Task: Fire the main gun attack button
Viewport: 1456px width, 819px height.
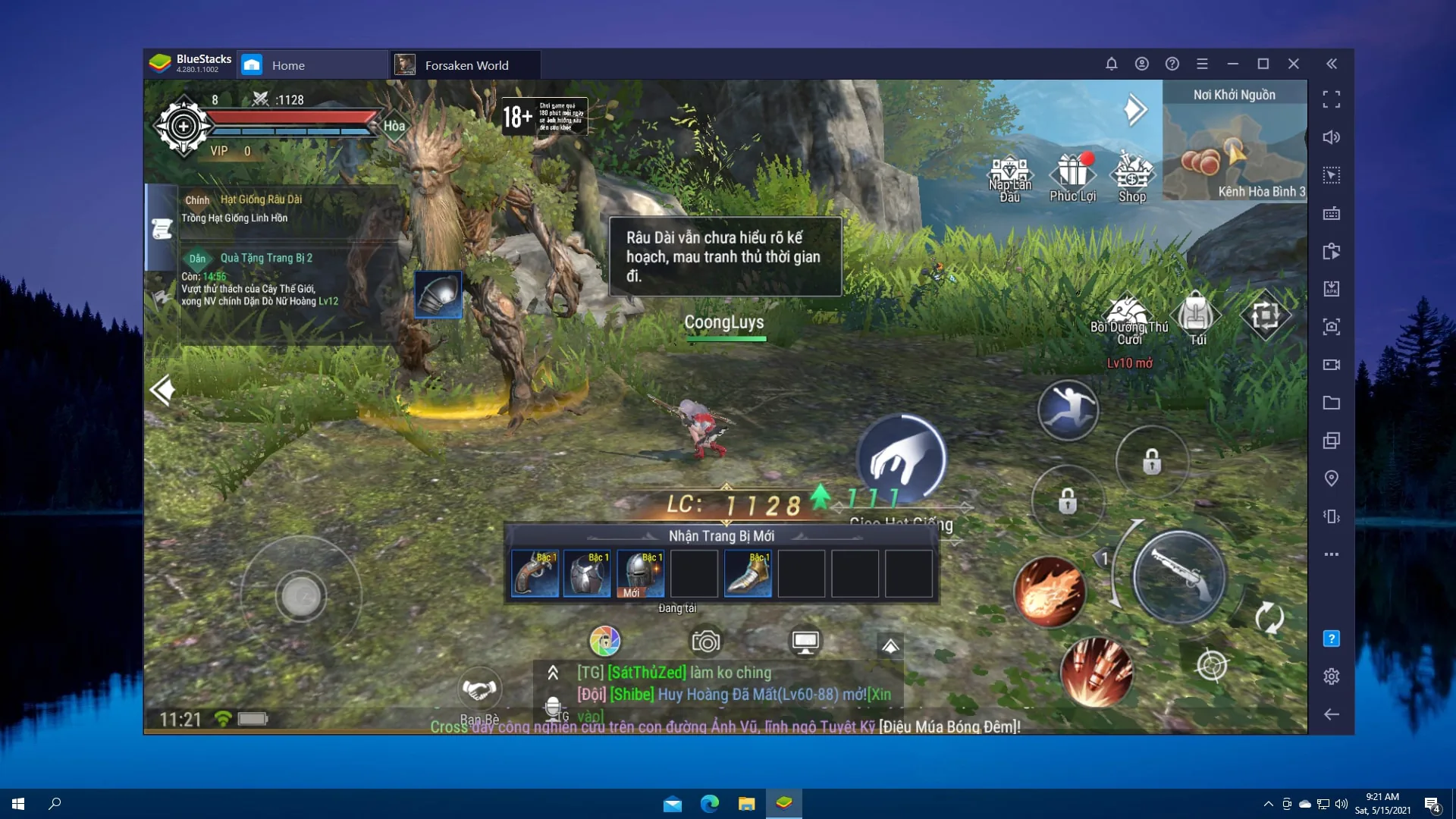Action: click(1179, 576)
